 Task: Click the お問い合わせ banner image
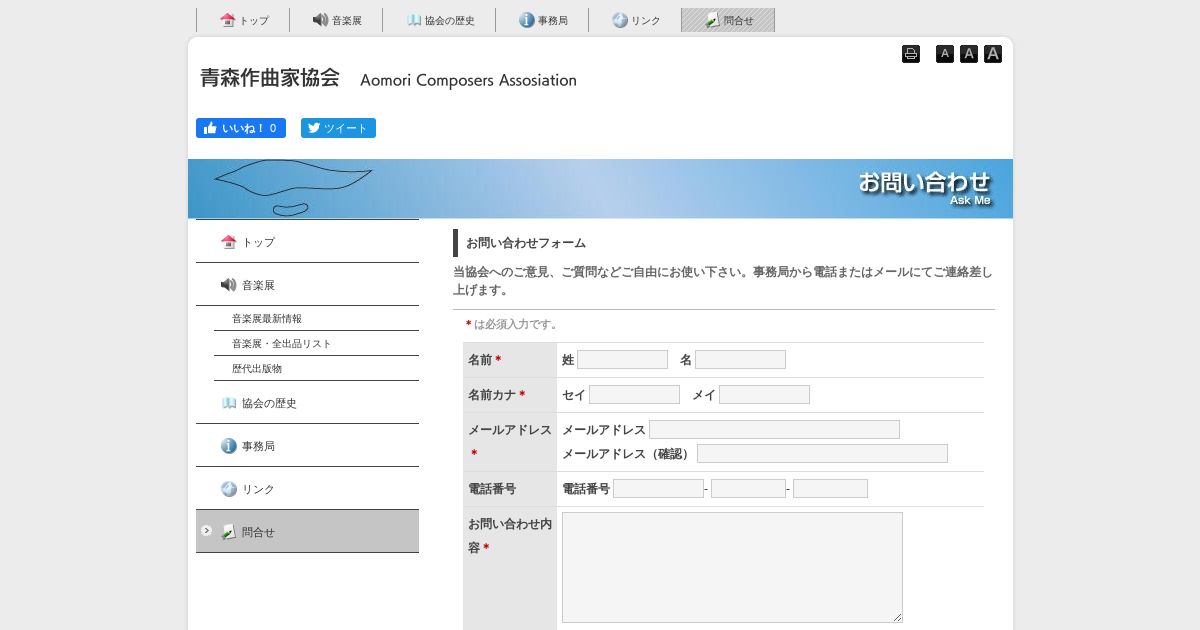[x=600, y=189]
